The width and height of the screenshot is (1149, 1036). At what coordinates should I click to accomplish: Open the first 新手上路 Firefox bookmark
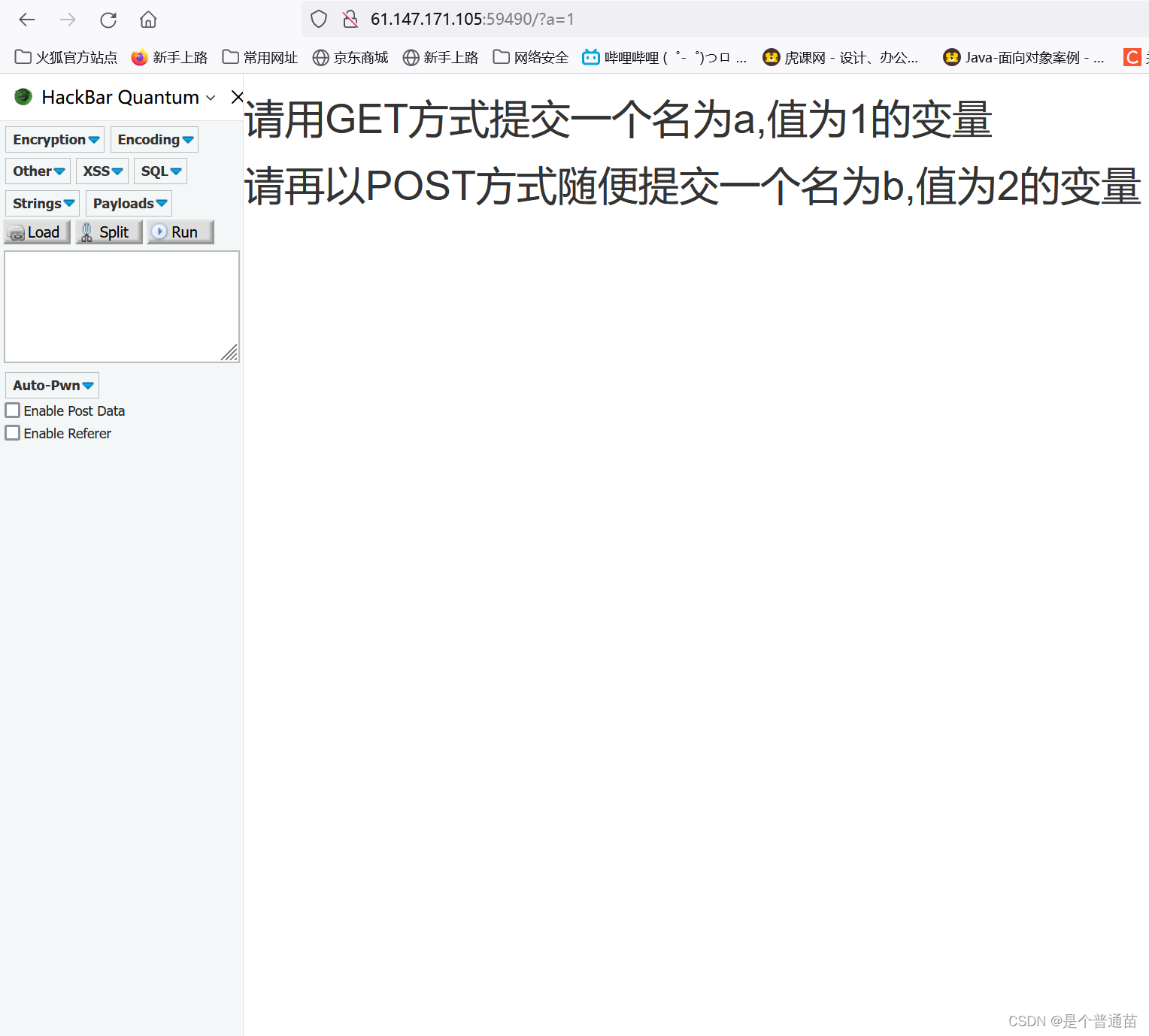coord(169,57)
